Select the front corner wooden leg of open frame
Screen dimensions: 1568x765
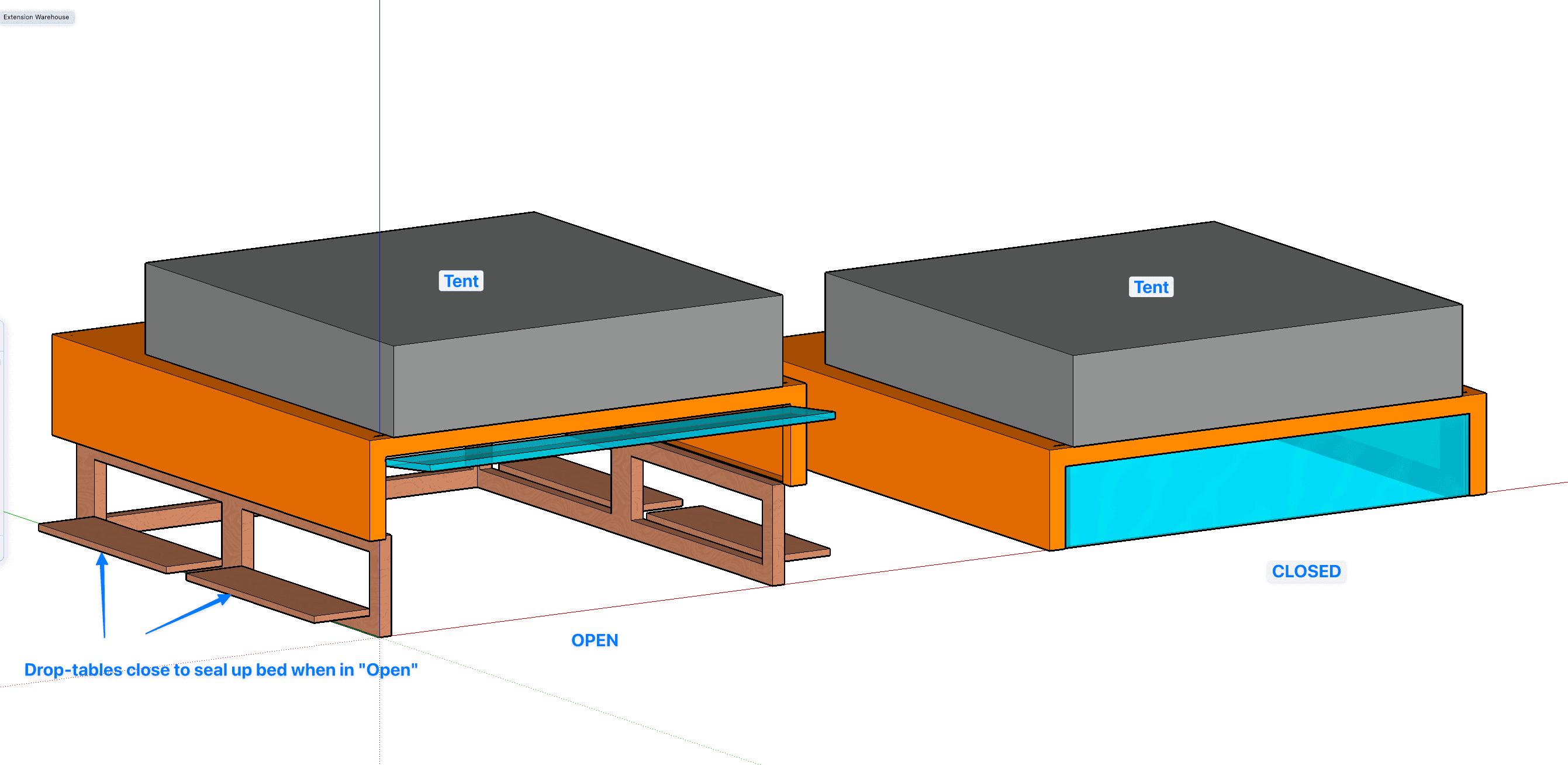381,585
